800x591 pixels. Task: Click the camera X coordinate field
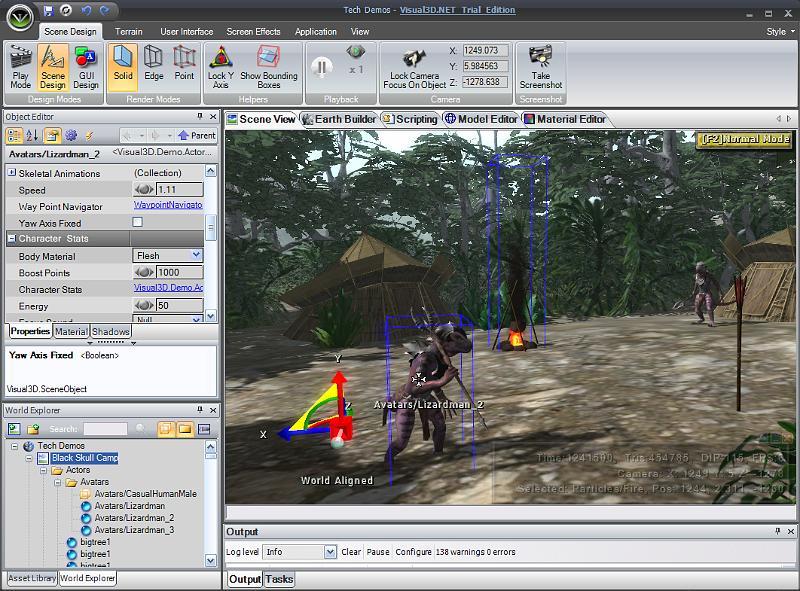(x=485, y=51)
